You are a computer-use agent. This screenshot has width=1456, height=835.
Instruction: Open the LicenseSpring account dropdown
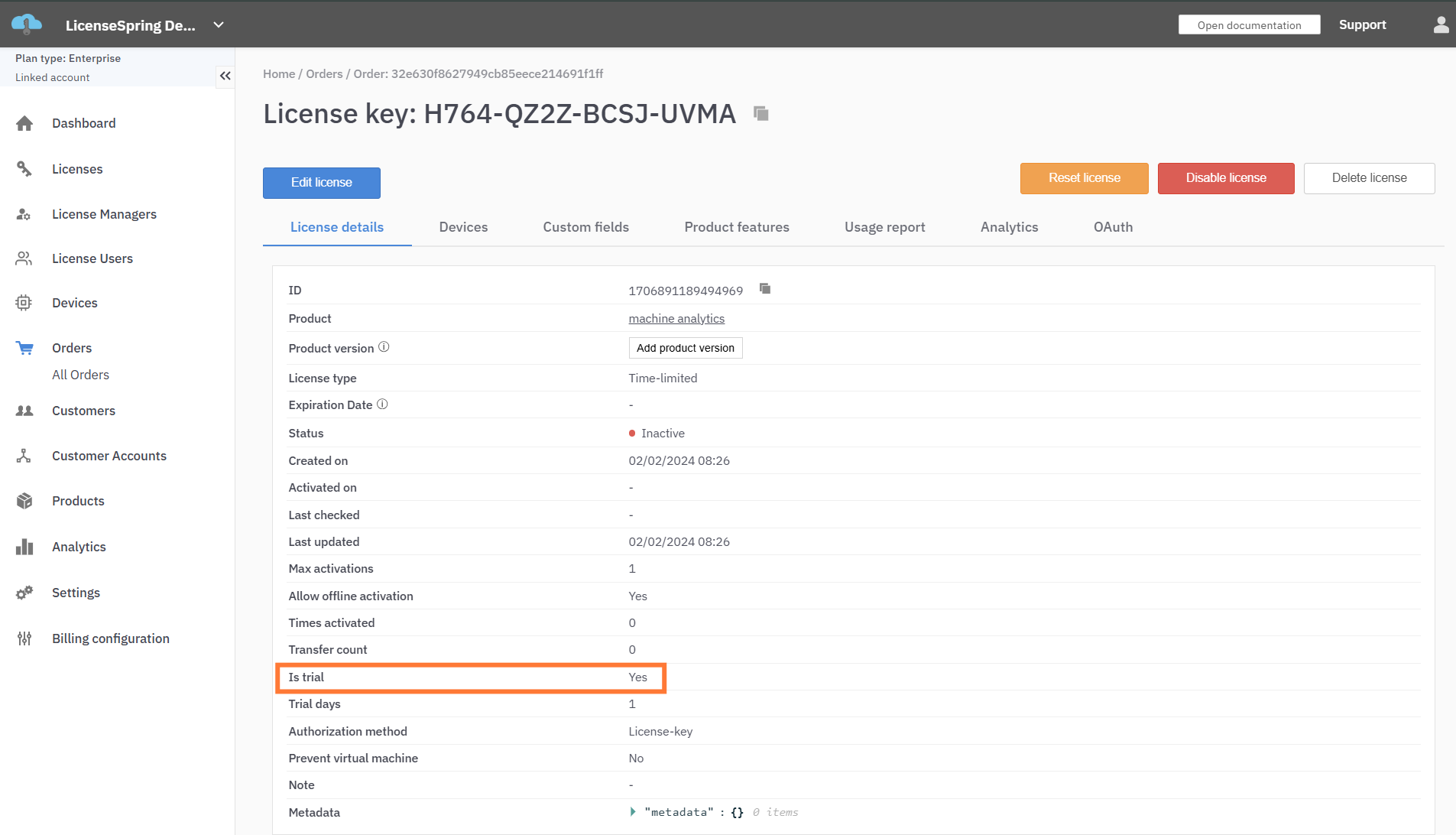219,25
